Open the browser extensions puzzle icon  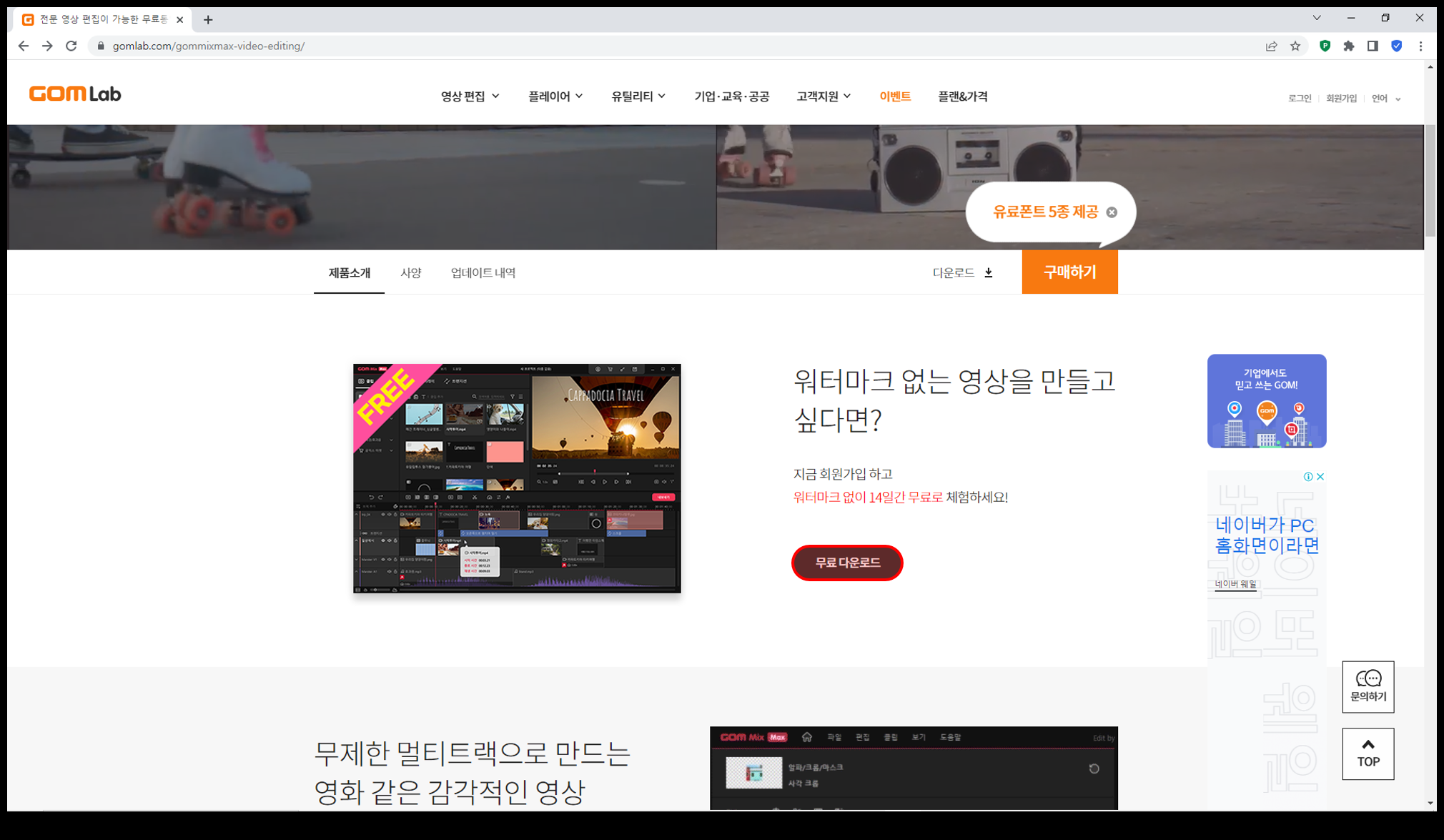pos(1348,46)
